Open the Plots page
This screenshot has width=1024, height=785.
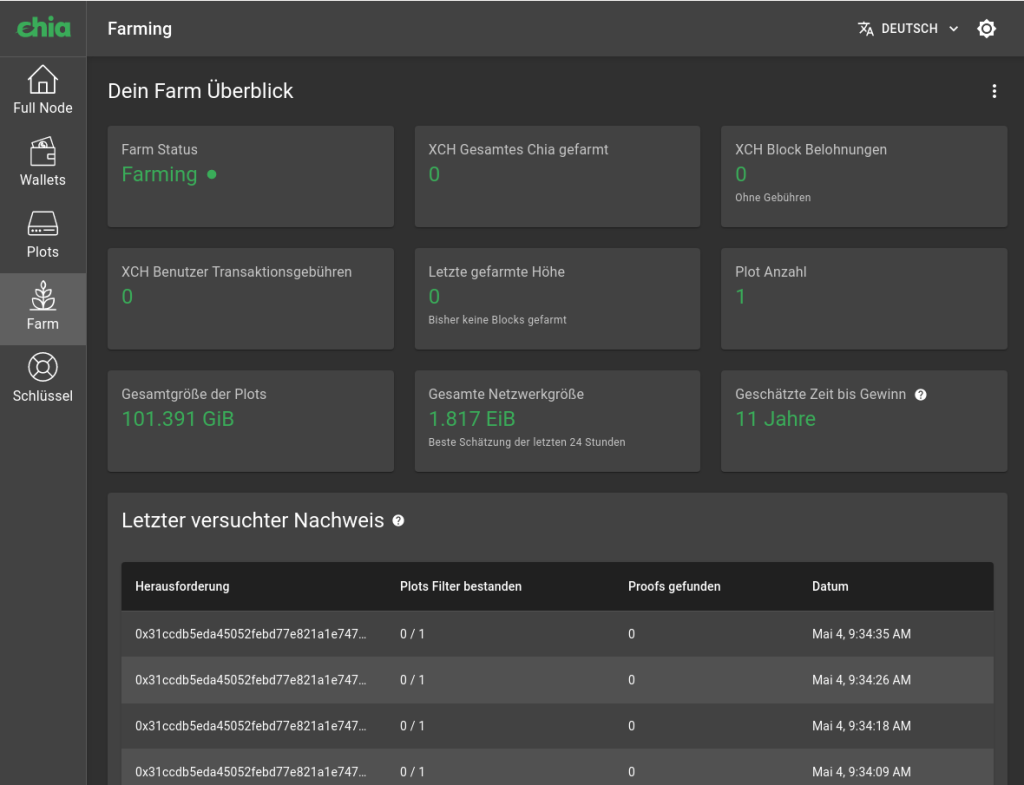coord(43,234)
